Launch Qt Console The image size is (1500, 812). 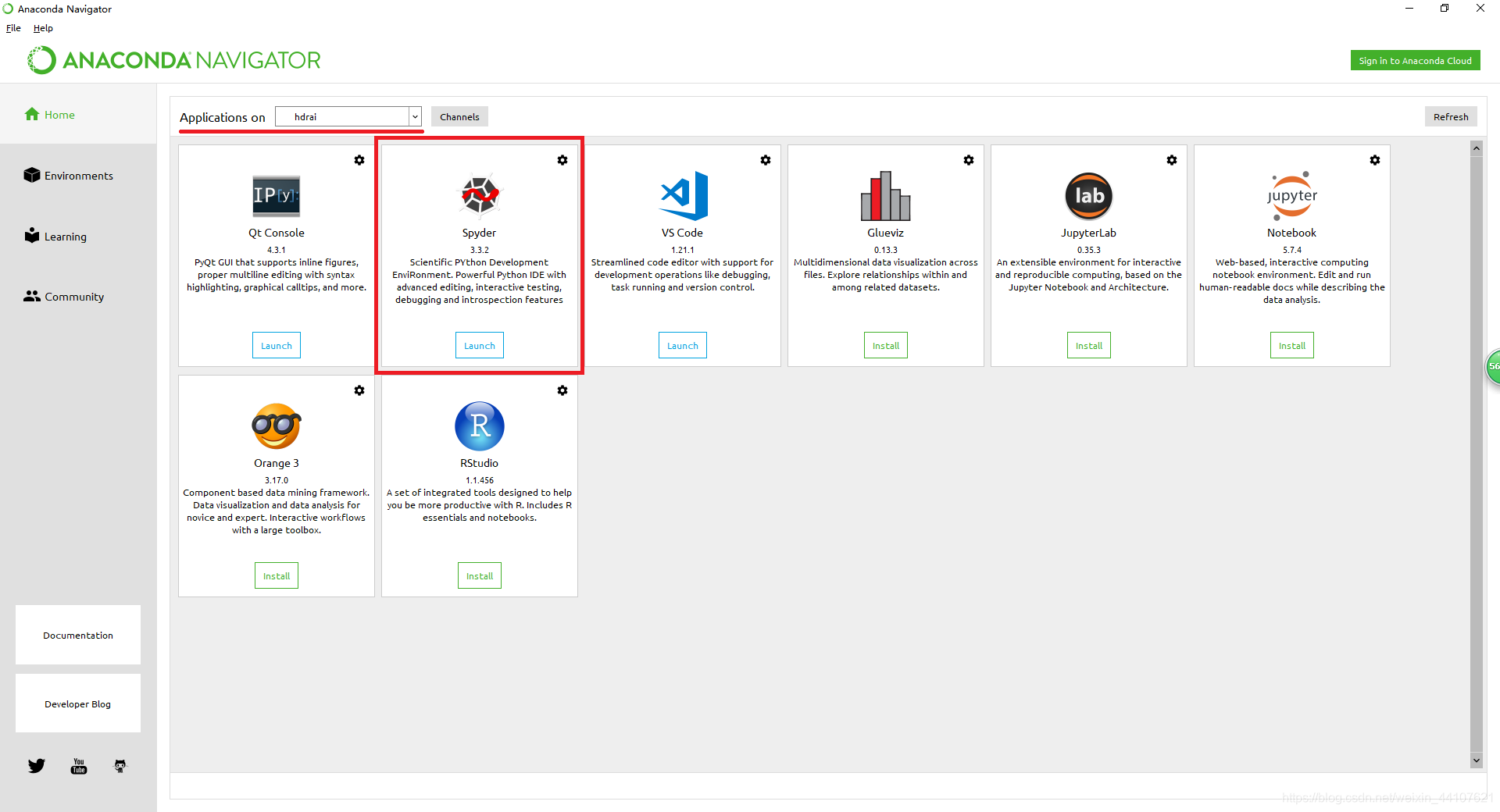coord(277,346)
